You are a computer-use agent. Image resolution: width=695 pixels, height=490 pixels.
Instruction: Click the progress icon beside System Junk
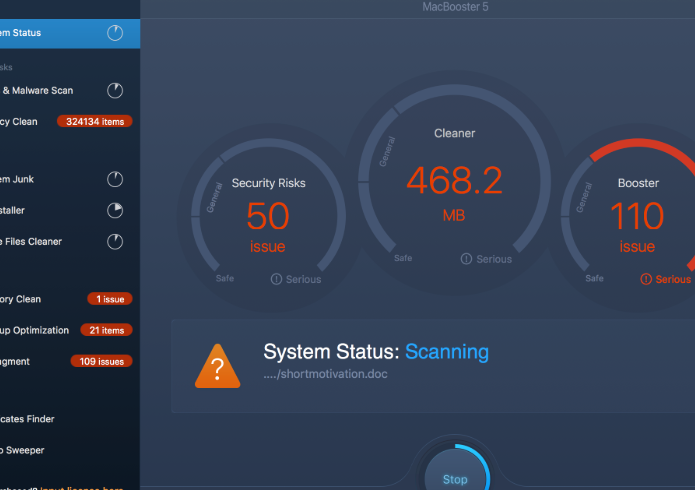click(x=115, y=180)
